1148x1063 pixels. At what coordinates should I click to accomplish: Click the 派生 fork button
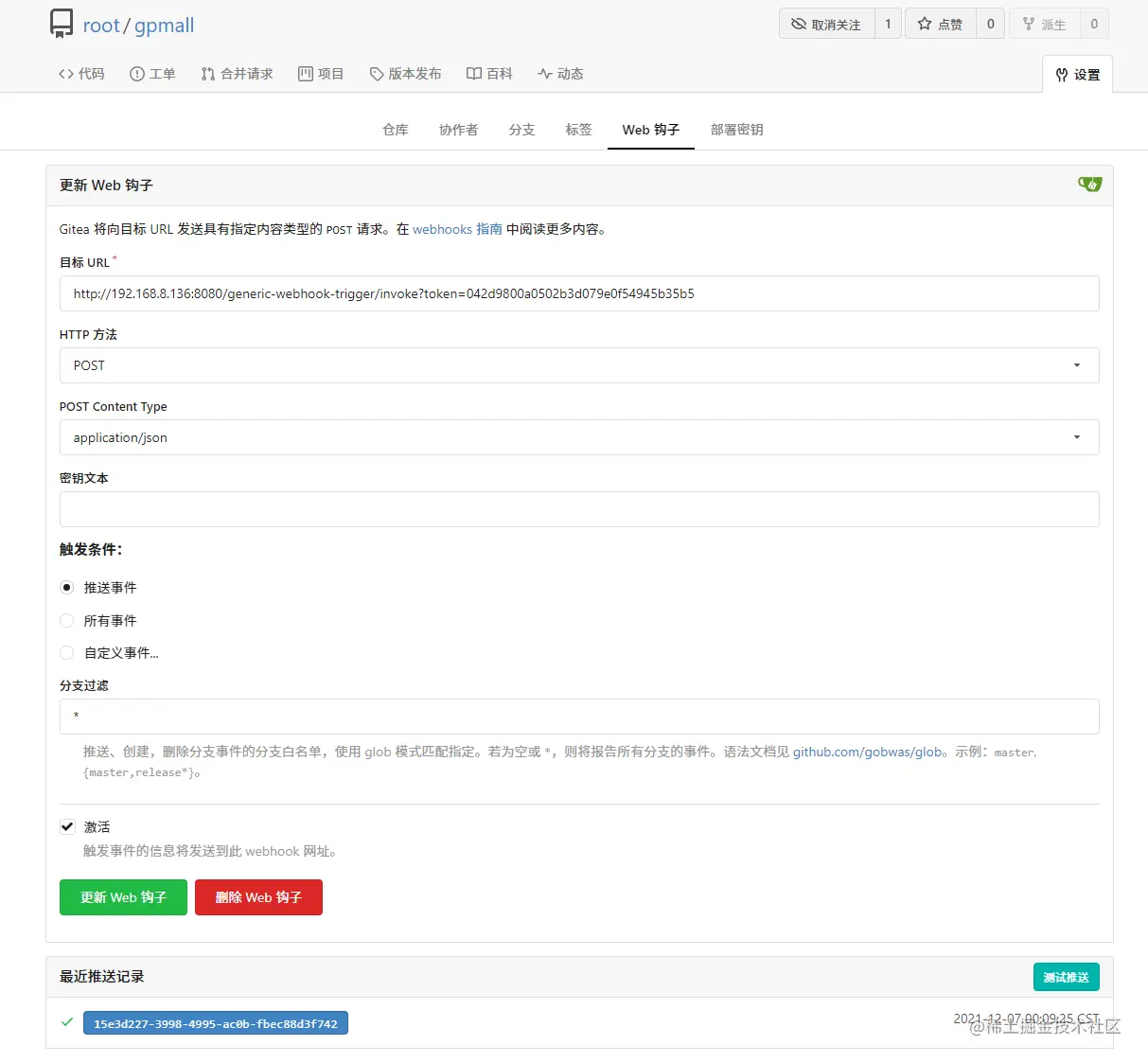pyautogui.click(x=1044, y=24)
